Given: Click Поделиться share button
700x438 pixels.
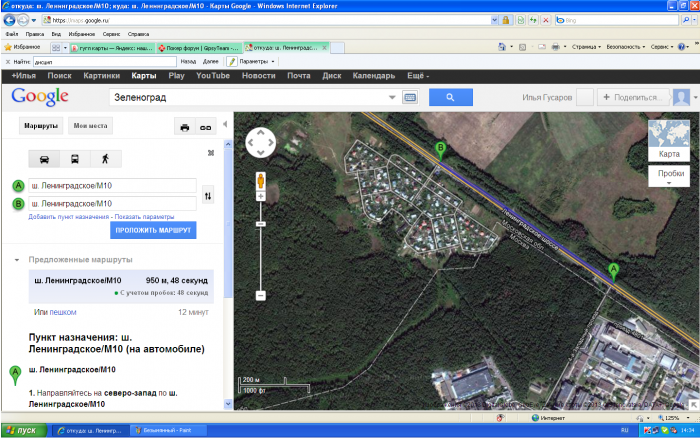Looking at the screenshot, I should 631,97.
